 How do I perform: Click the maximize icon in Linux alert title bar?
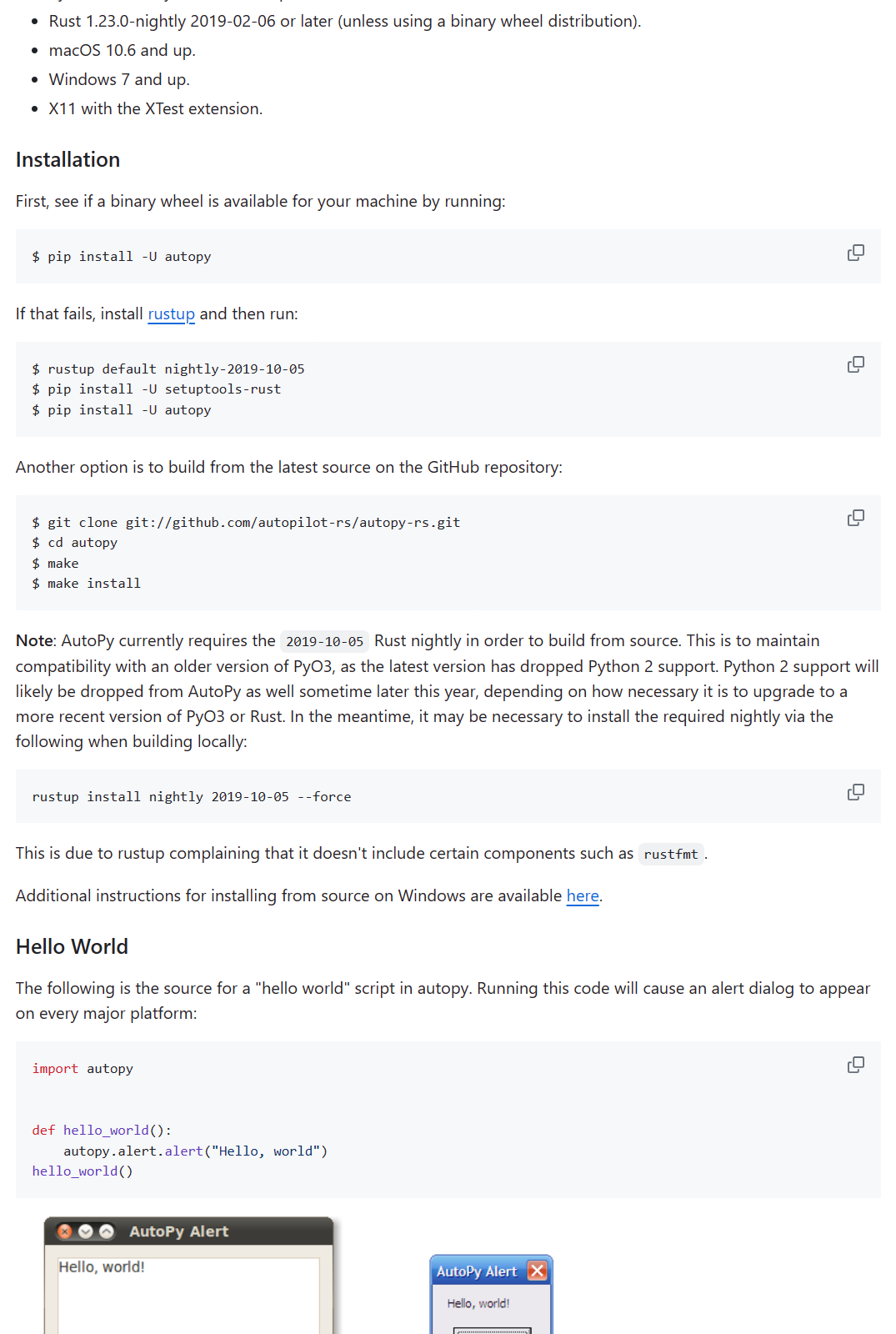[107, 1231]
